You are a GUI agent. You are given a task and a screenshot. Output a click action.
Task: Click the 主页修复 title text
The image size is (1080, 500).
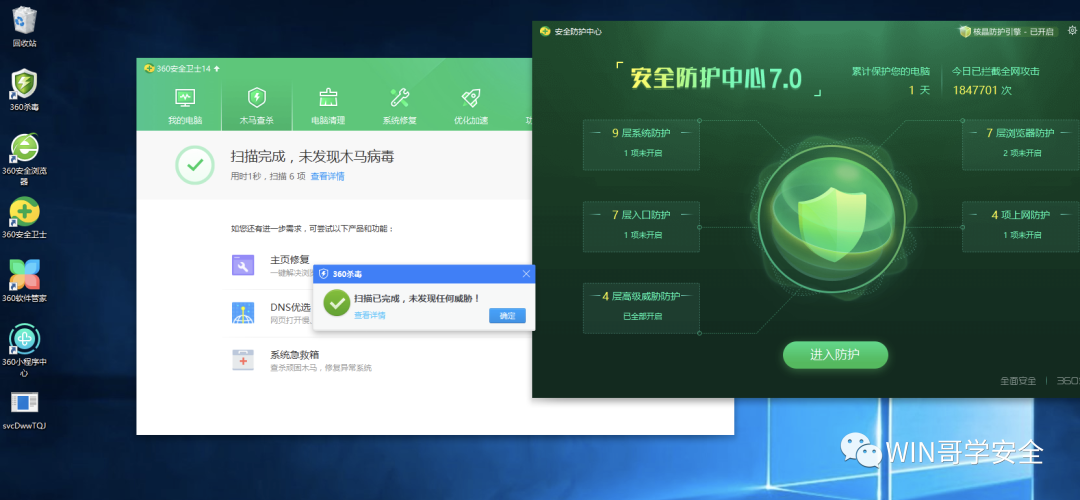[289, 260]
